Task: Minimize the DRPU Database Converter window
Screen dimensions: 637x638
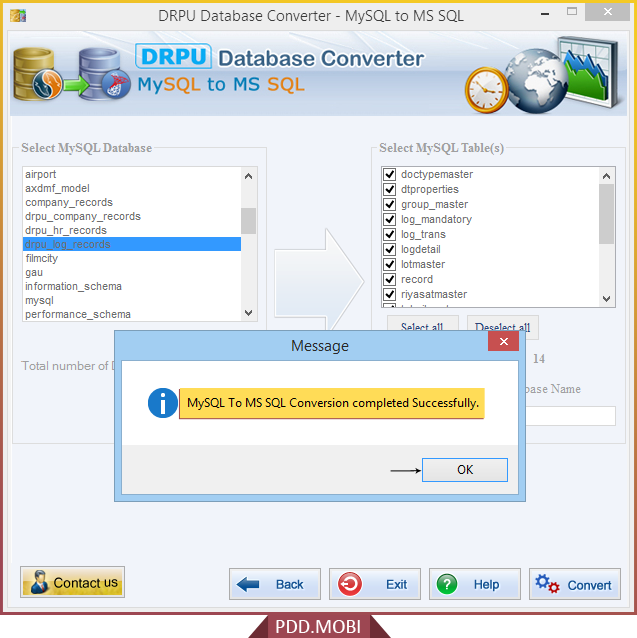Action: coord(545,13)
